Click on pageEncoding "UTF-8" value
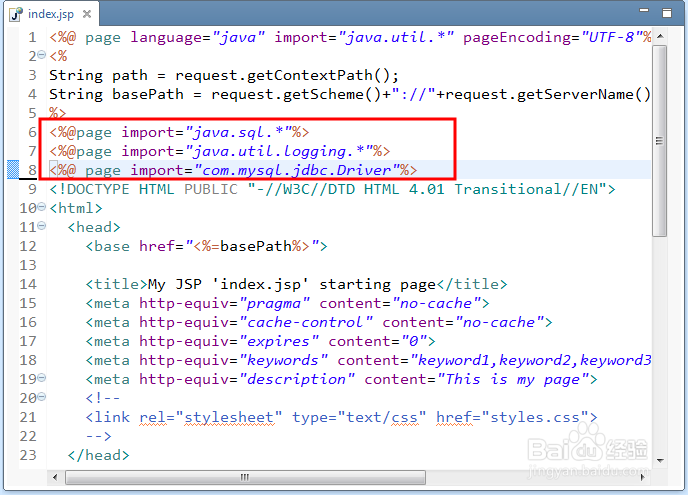The height and width of the screenshot is (495, 688). (x=611, y=37)
